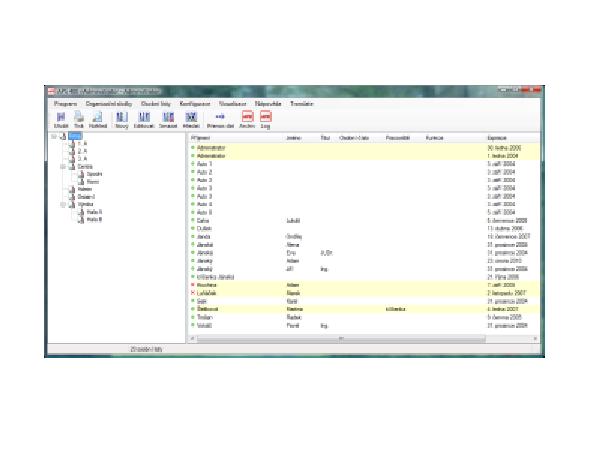Click the Hledat search toolbar icon
600x450 pixels.
(x=191, y=116)
